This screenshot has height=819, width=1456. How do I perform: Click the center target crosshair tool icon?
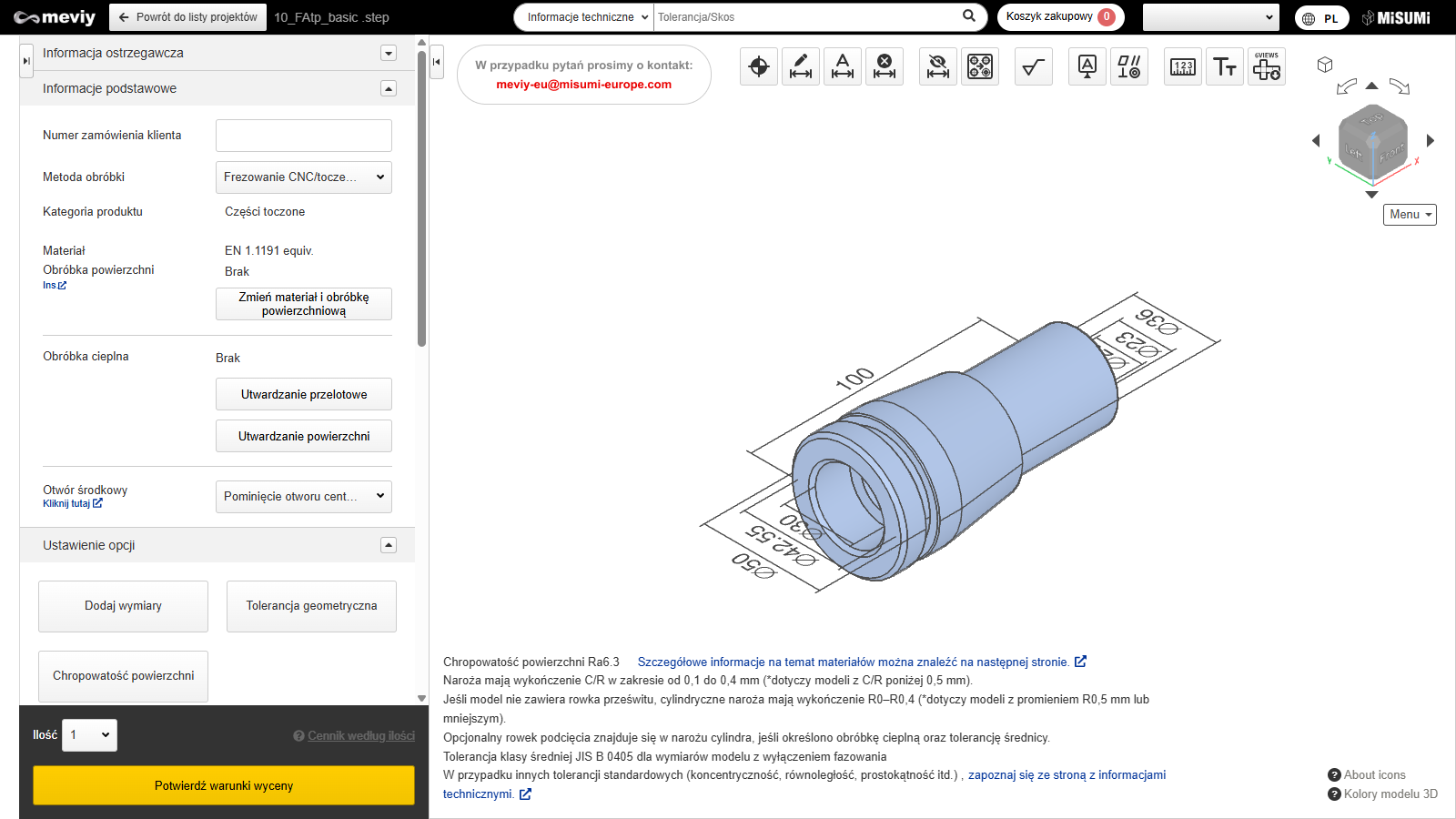point(759,66)
